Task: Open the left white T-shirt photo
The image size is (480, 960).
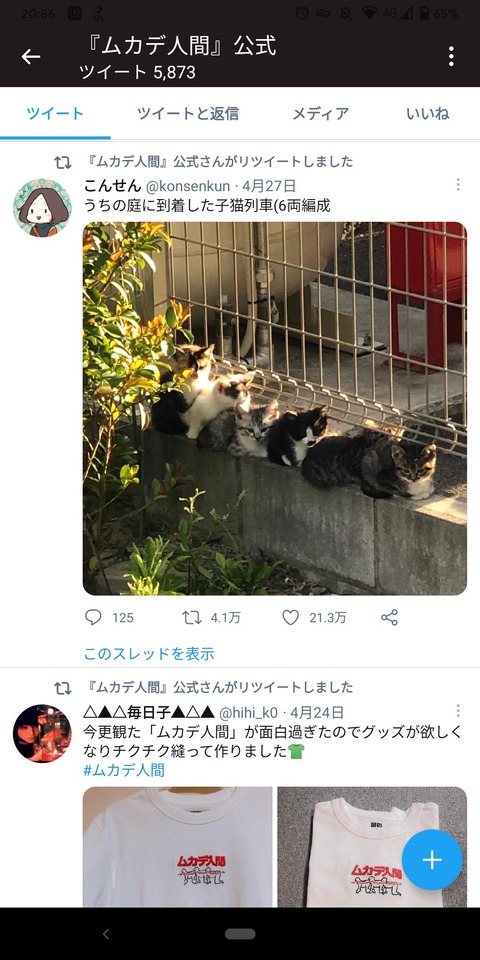Action: click(178, 847)
